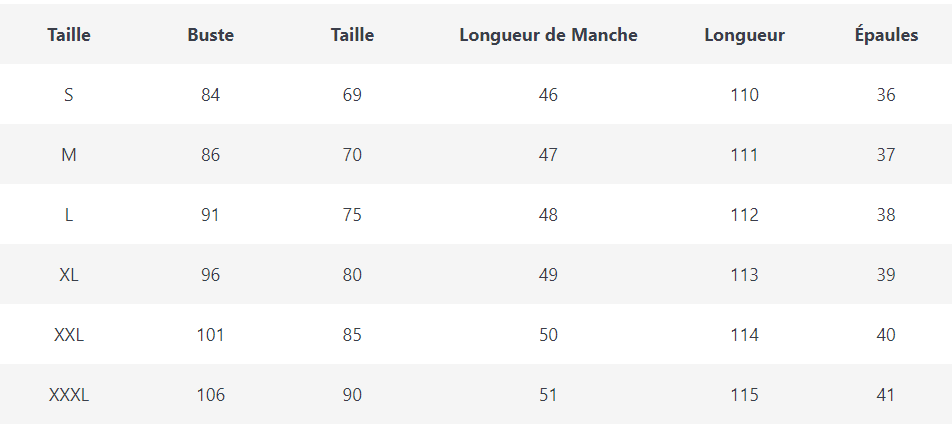Select the waist value 70

point(352,155)
